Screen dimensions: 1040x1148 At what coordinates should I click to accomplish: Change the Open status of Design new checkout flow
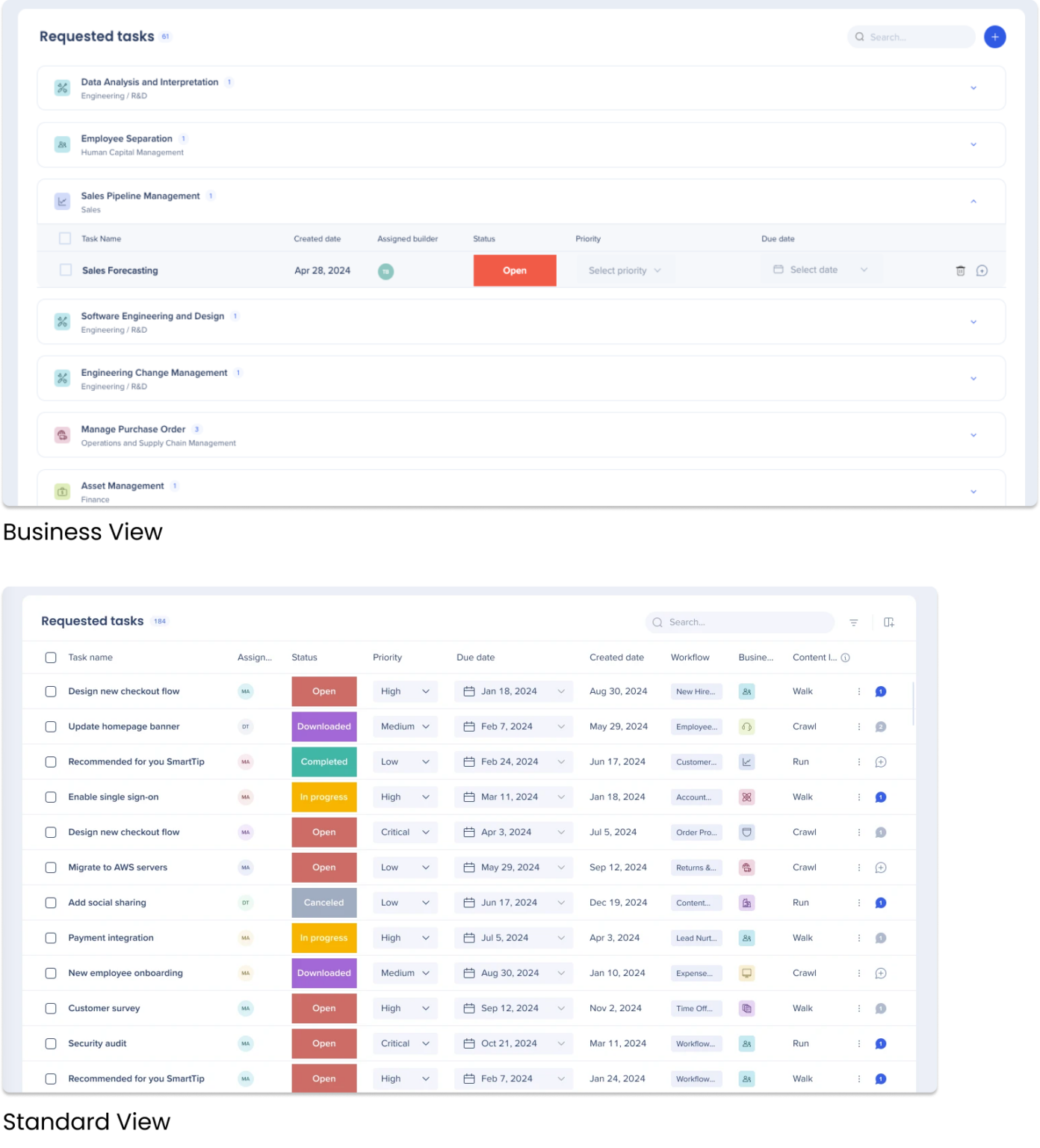[324, 691]
